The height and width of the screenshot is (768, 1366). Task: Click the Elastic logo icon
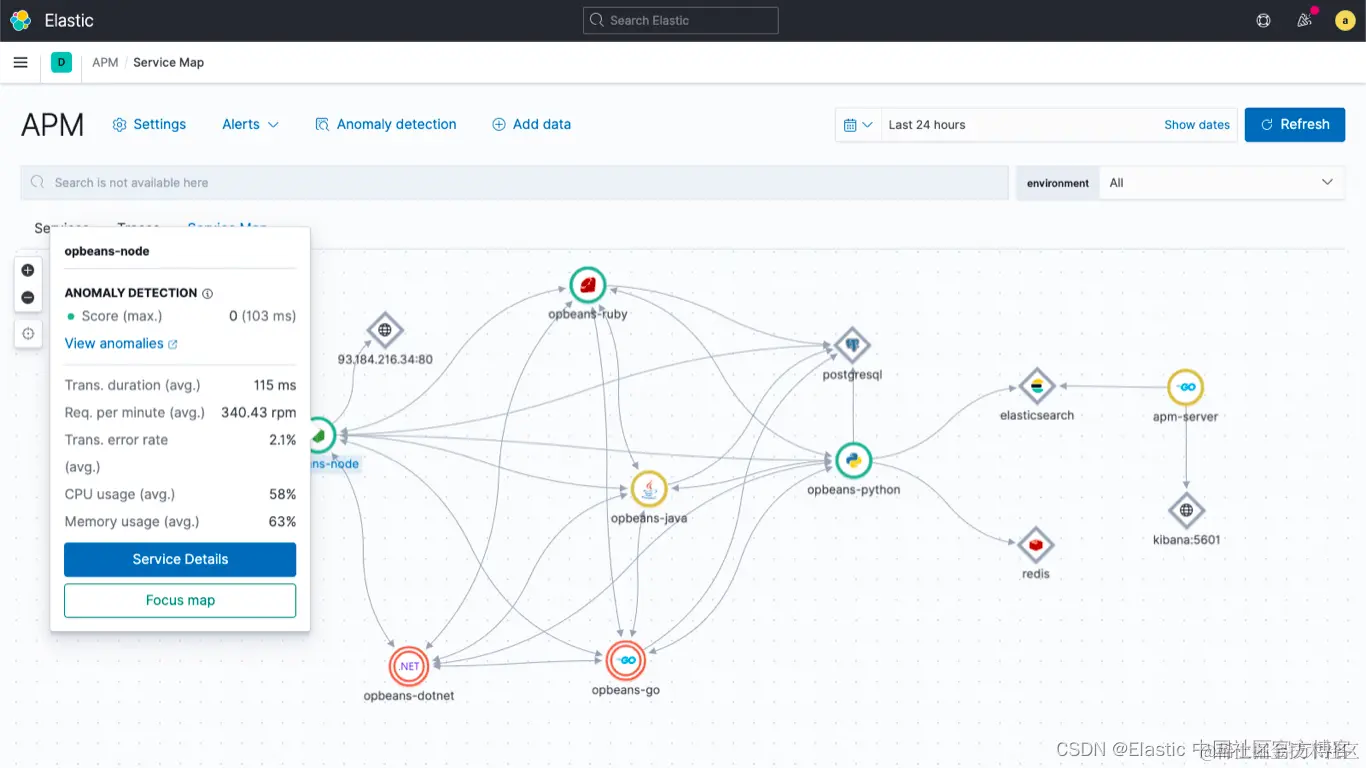[x=20, y=20]
